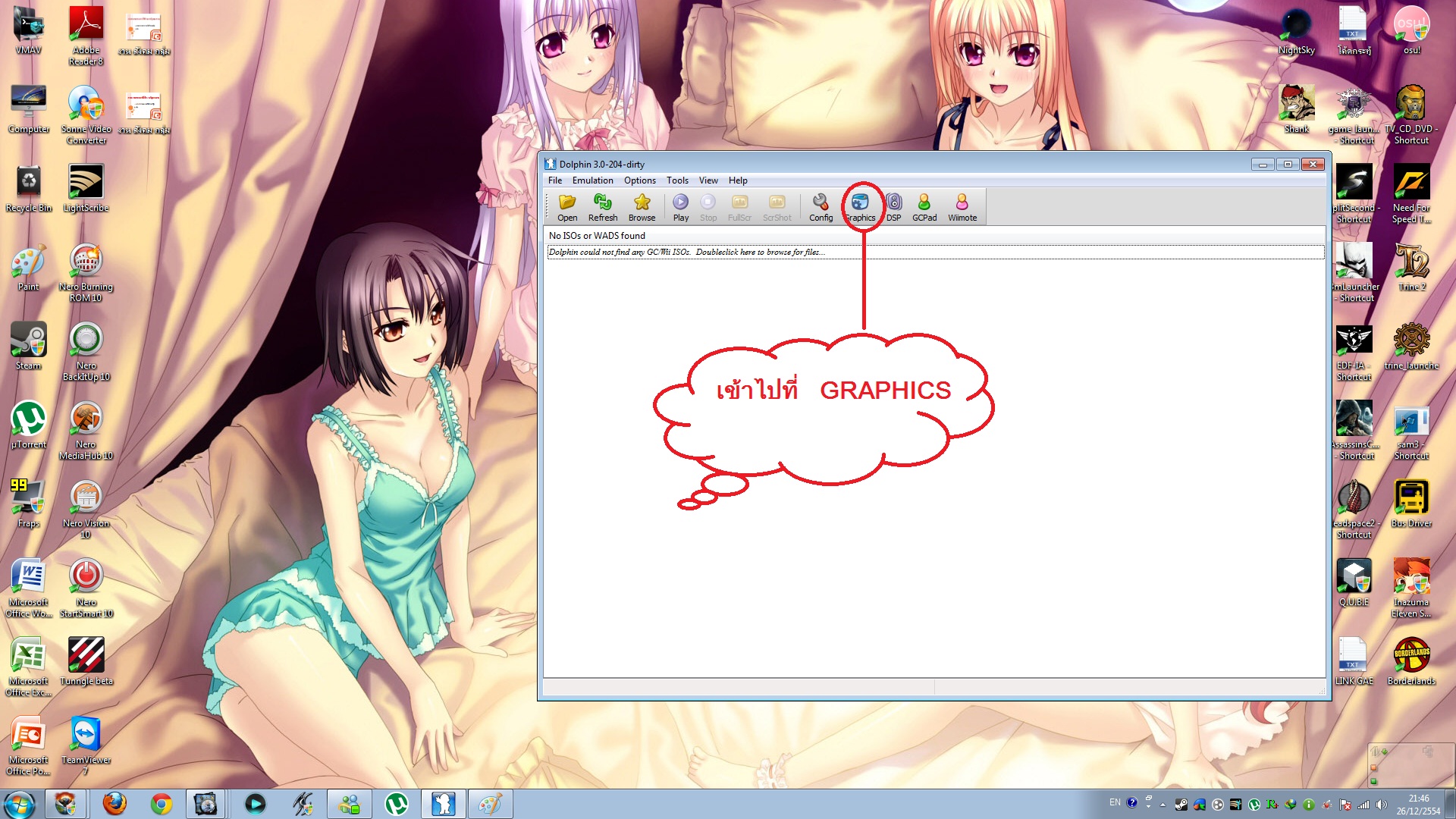Open the Config settings in Dolphin
The height and width of the screenshot is (819, 1456).
tap(821, 206)
